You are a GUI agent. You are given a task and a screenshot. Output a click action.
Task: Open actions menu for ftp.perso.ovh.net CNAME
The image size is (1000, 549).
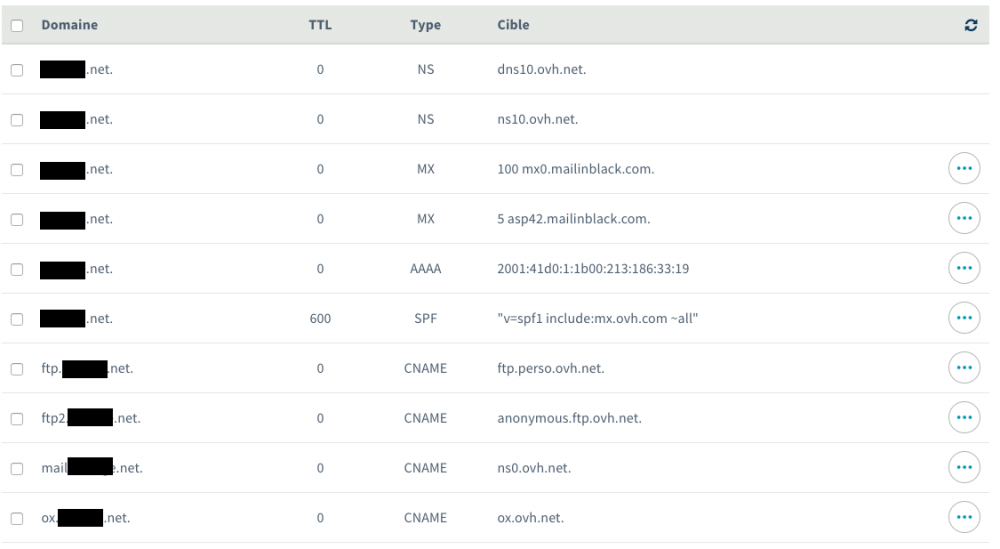pyautogui.click(x=963, y=368)
